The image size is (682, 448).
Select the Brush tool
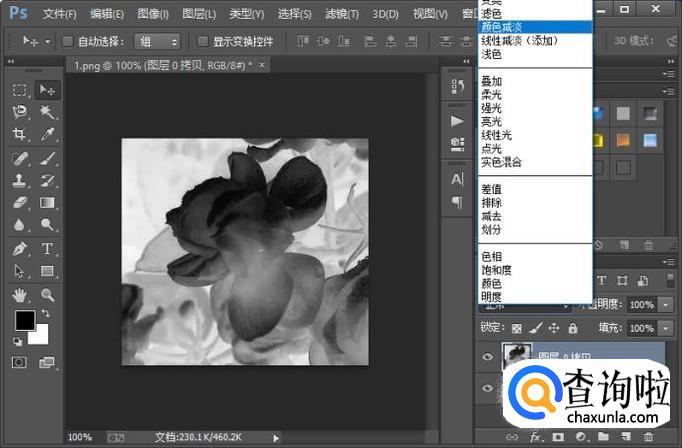47,159
